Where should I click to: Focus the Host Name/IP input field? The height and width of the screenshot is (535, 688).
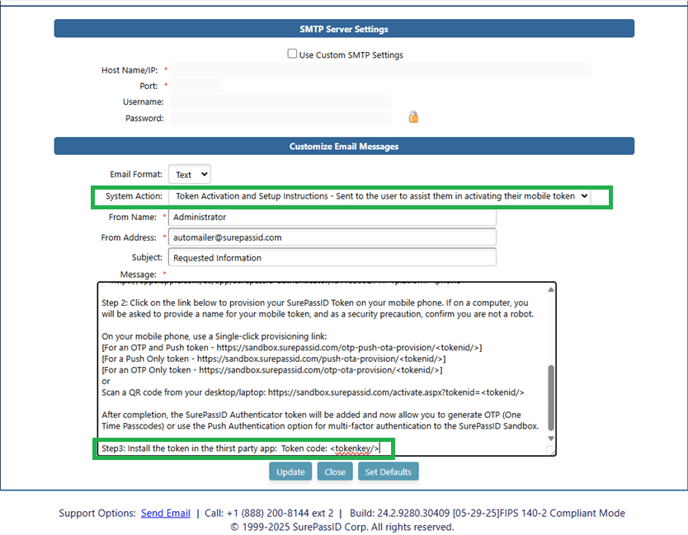[x=380, y=70]
